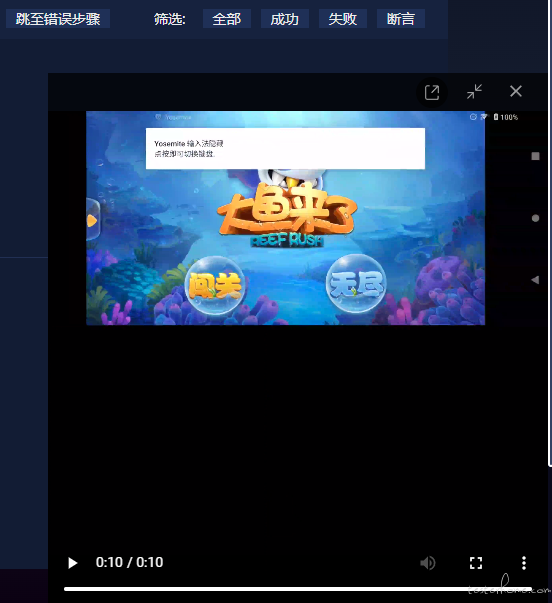552x603 pixels.
Task: Filter steps by 全部
Action: (x=227, y=19)
